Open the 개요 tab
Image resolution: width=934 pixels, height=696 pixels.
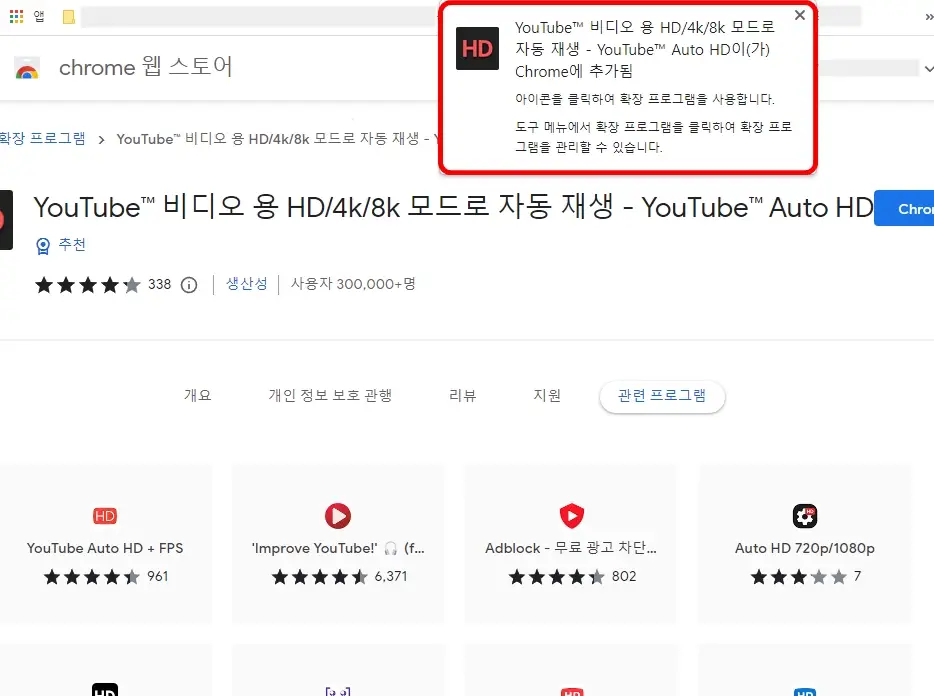(197, 395)
